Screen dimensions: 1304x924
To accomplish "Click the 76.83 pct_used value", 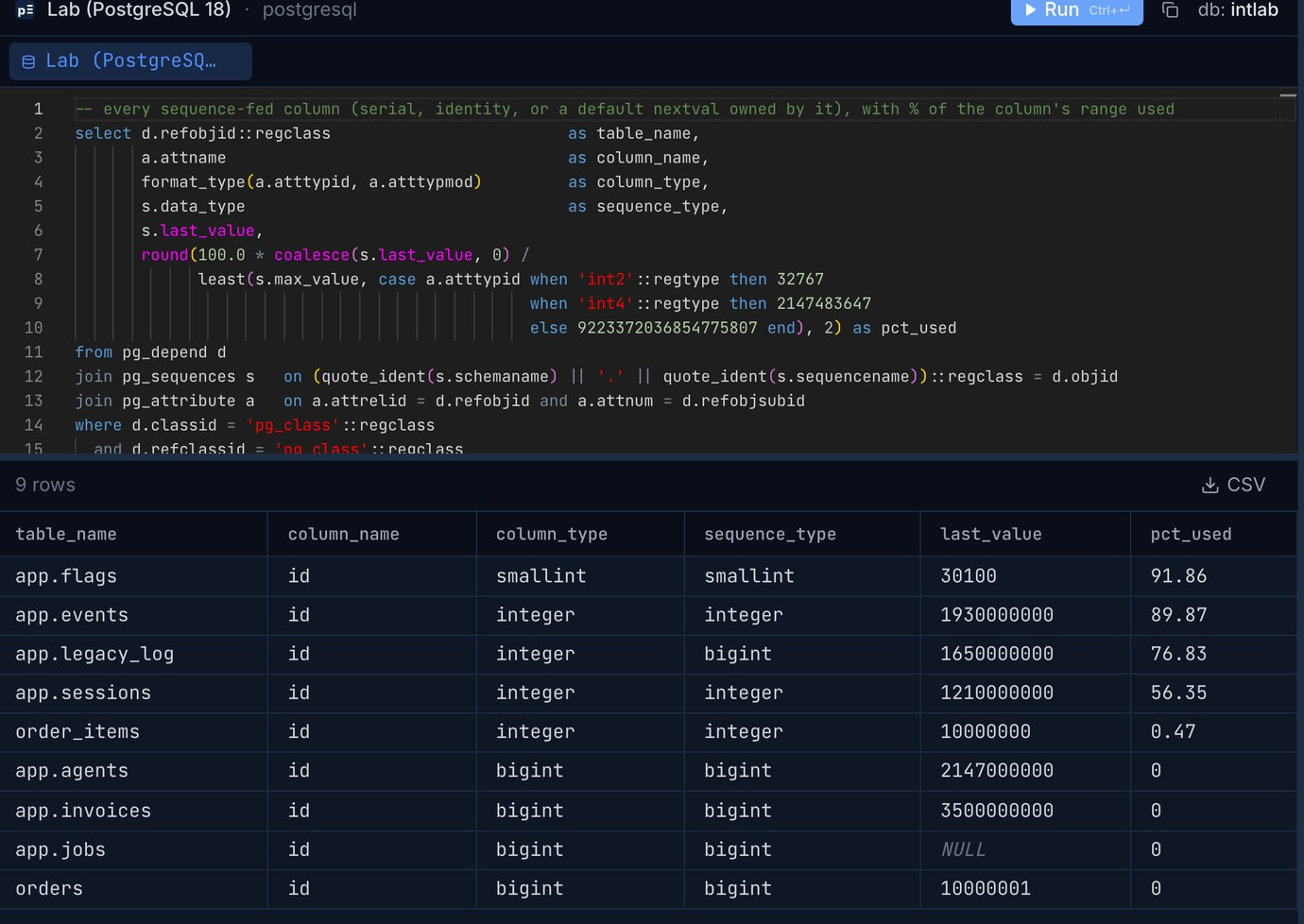I will point(1178,654).
